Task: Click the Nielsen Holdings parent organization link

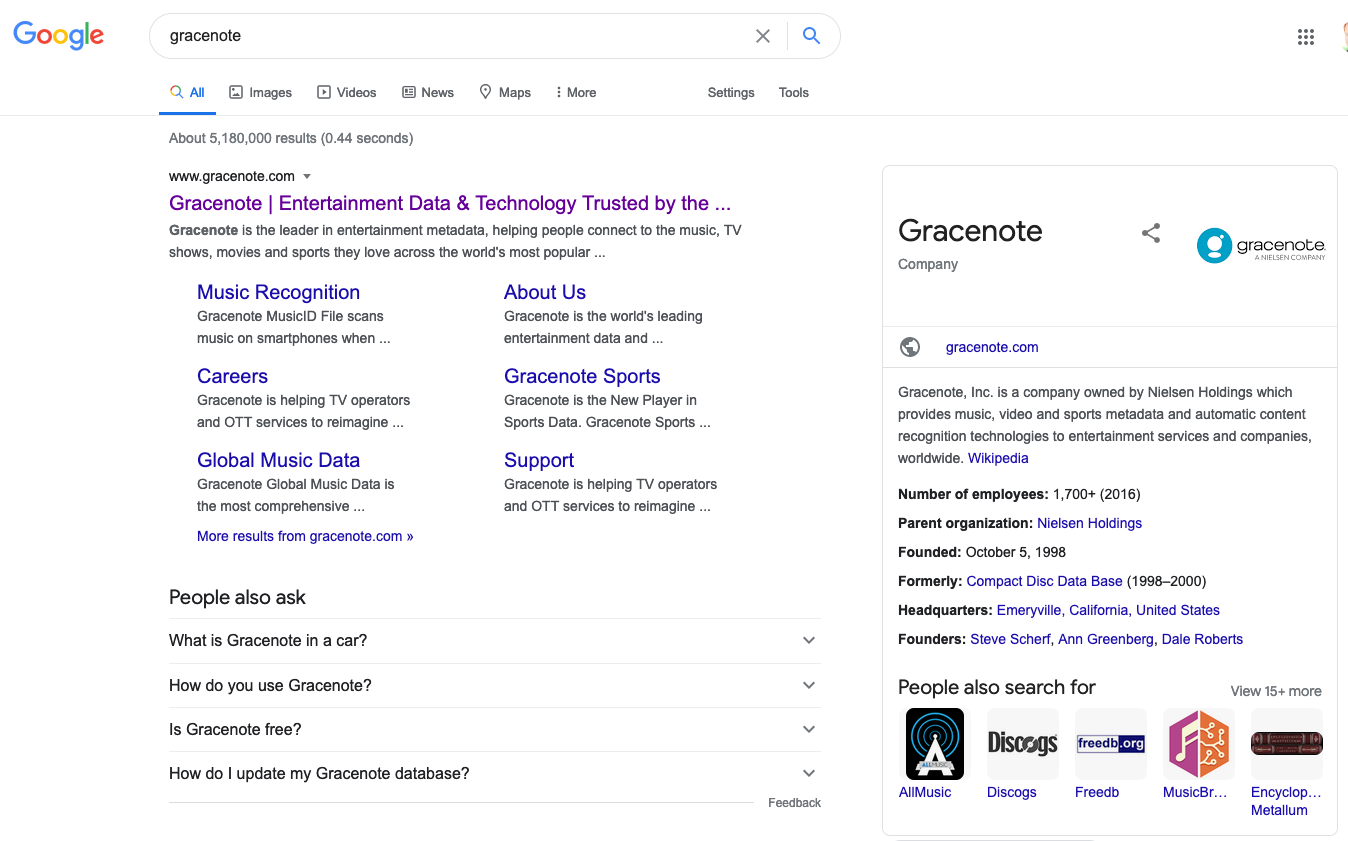Action: pos(1089,523)
